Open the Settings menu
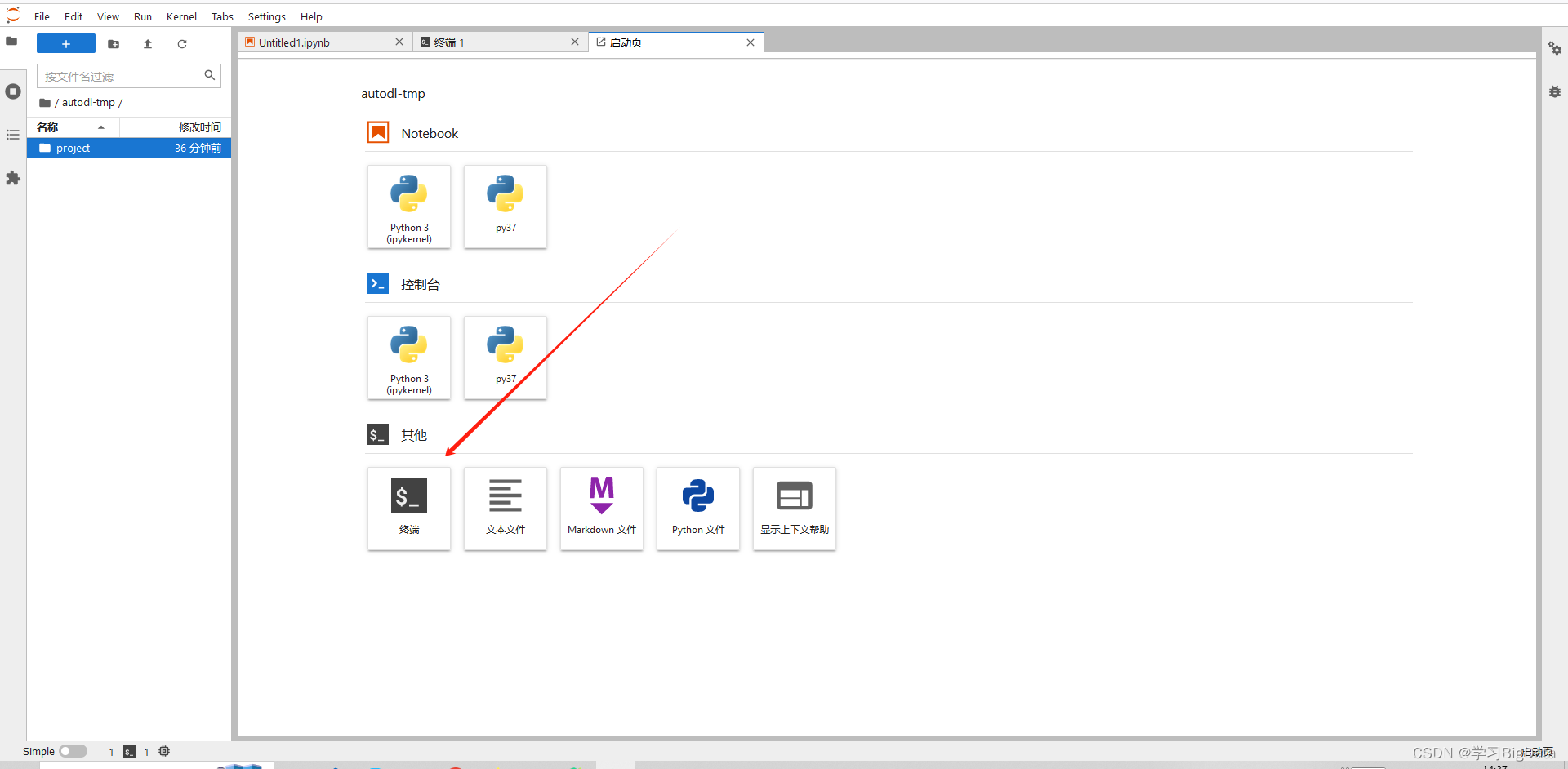Viewport: 1568px width, 769px height. (267, 16)
